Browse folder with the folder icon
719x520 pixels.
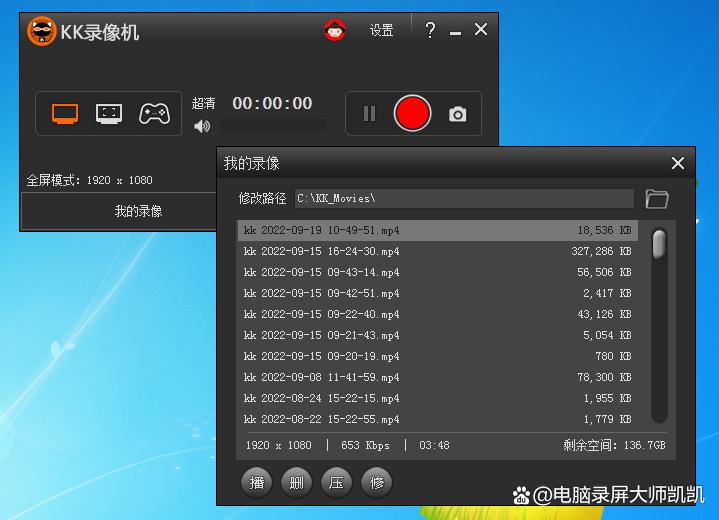(657, 199)
